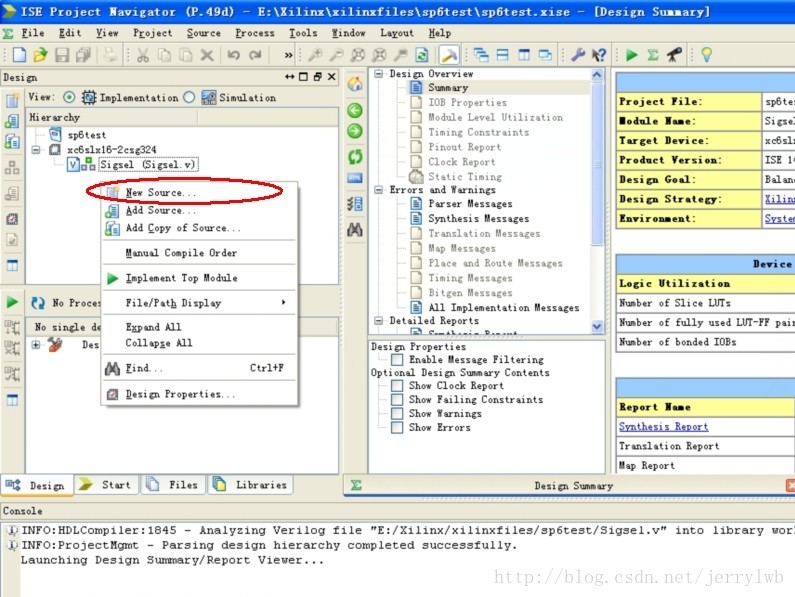The image size is (795, 597).
Task: Click the scroll up arrow in summary tree
Action: click(597, 75)
